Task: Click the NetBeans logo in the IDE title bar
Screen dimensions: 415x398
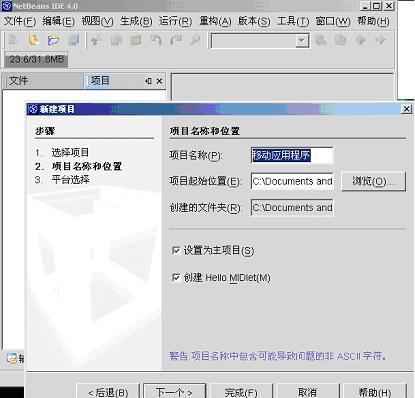Action: [x=6, y=6]
